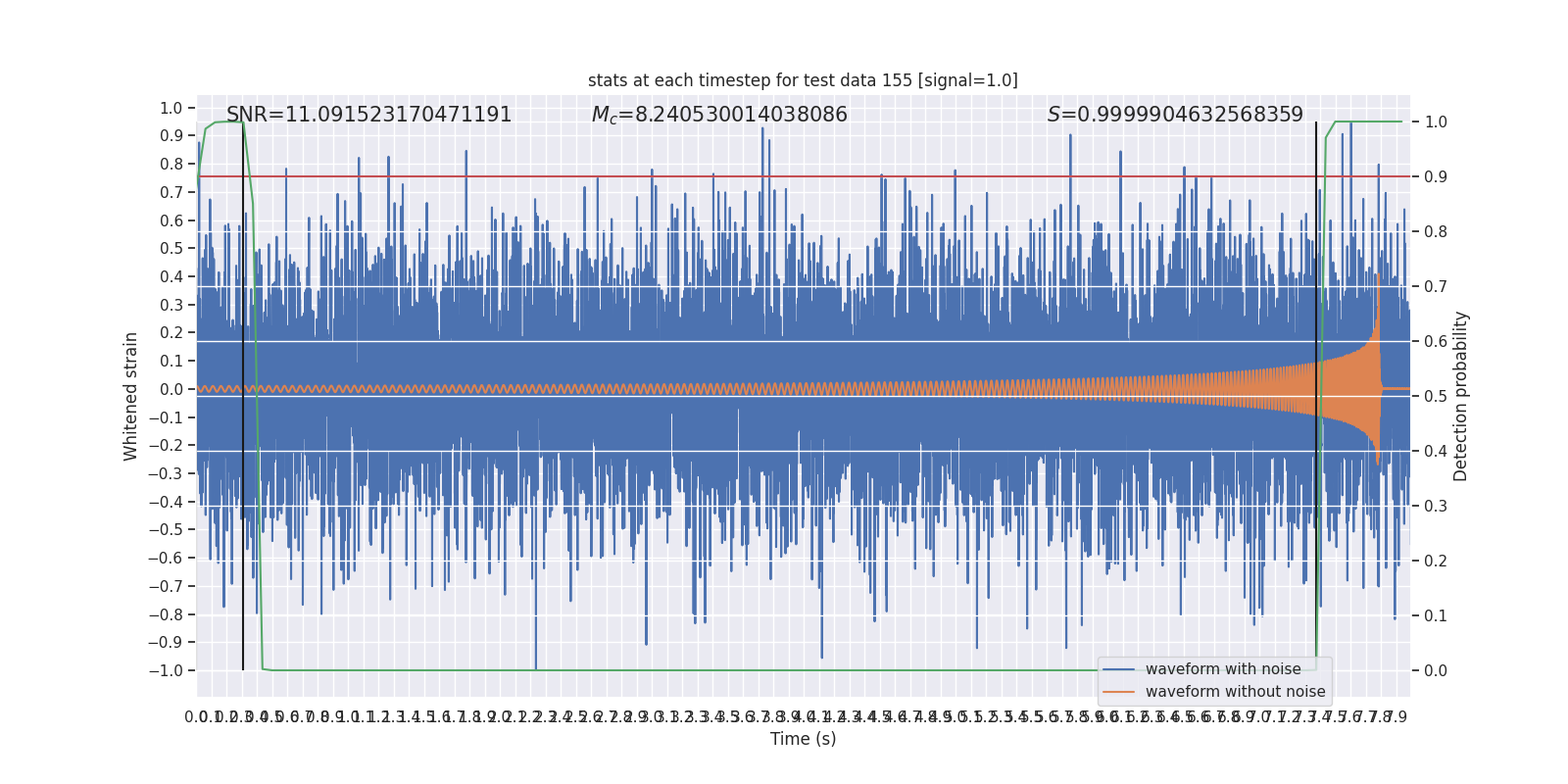Click the 0.5 tick on right probability axis
This screenshot has height=784, width=1568.
1436,396
